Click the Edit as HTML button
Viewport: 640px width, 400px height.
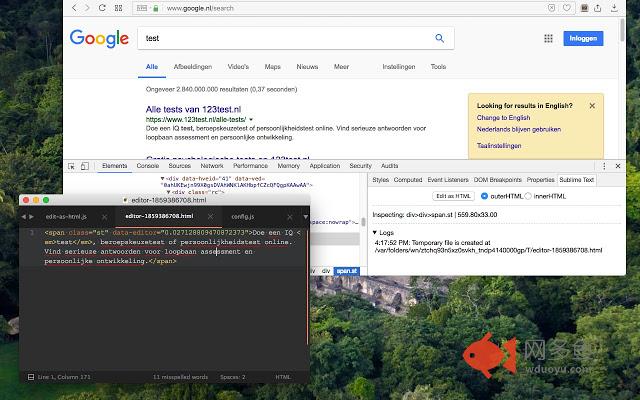click(x=453, y=196)
